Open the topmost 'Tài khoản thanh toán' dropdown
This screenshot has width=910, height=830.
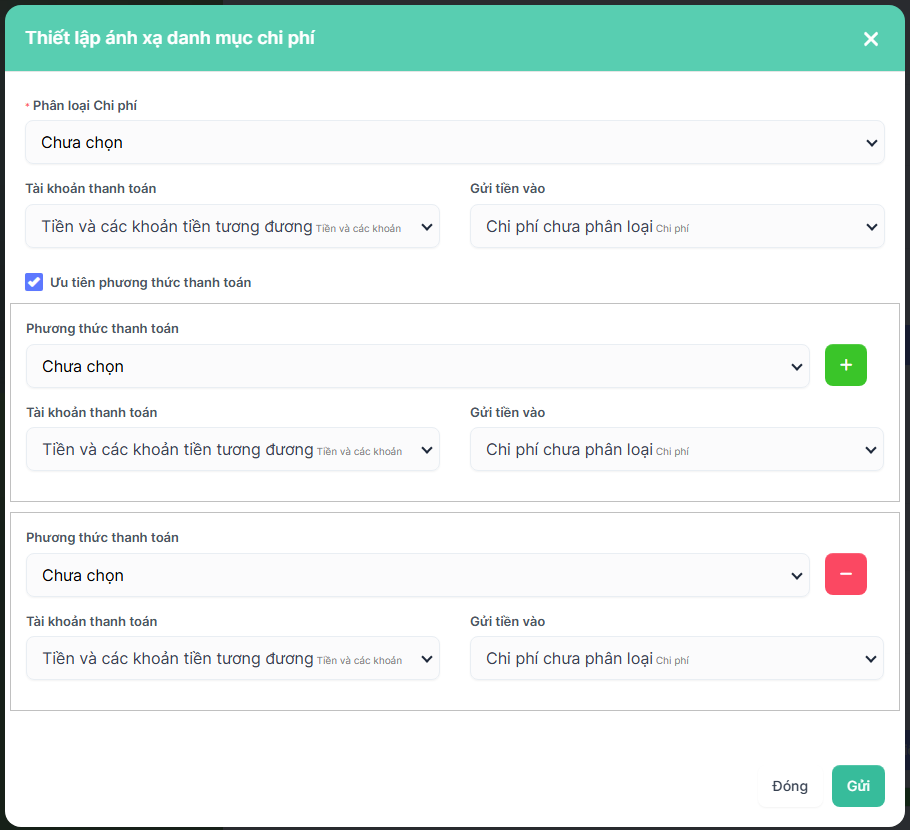232,227
